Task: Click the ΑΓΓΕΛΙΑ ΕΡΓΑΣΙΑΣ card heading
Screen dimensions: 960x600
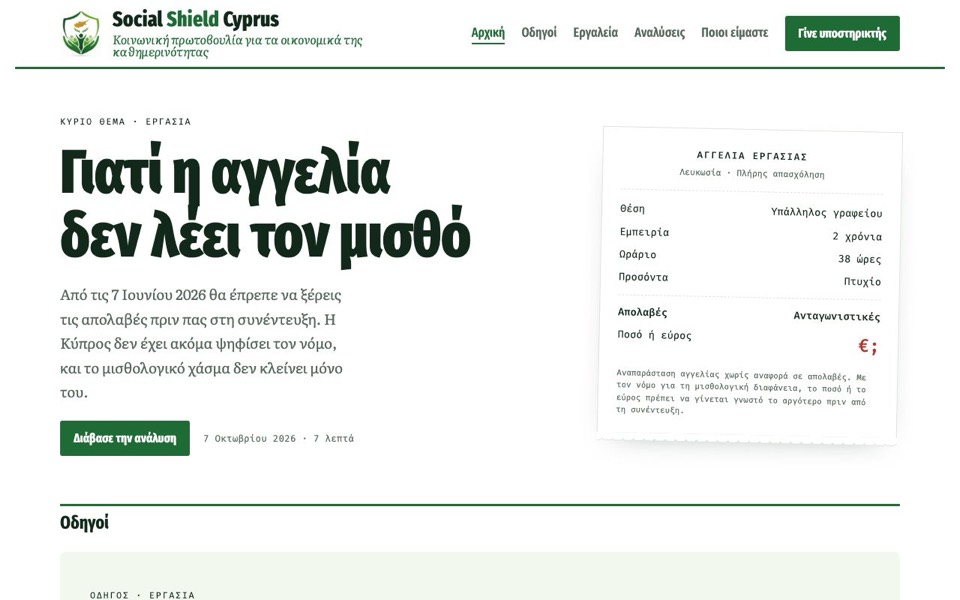Action: (752, 156)
